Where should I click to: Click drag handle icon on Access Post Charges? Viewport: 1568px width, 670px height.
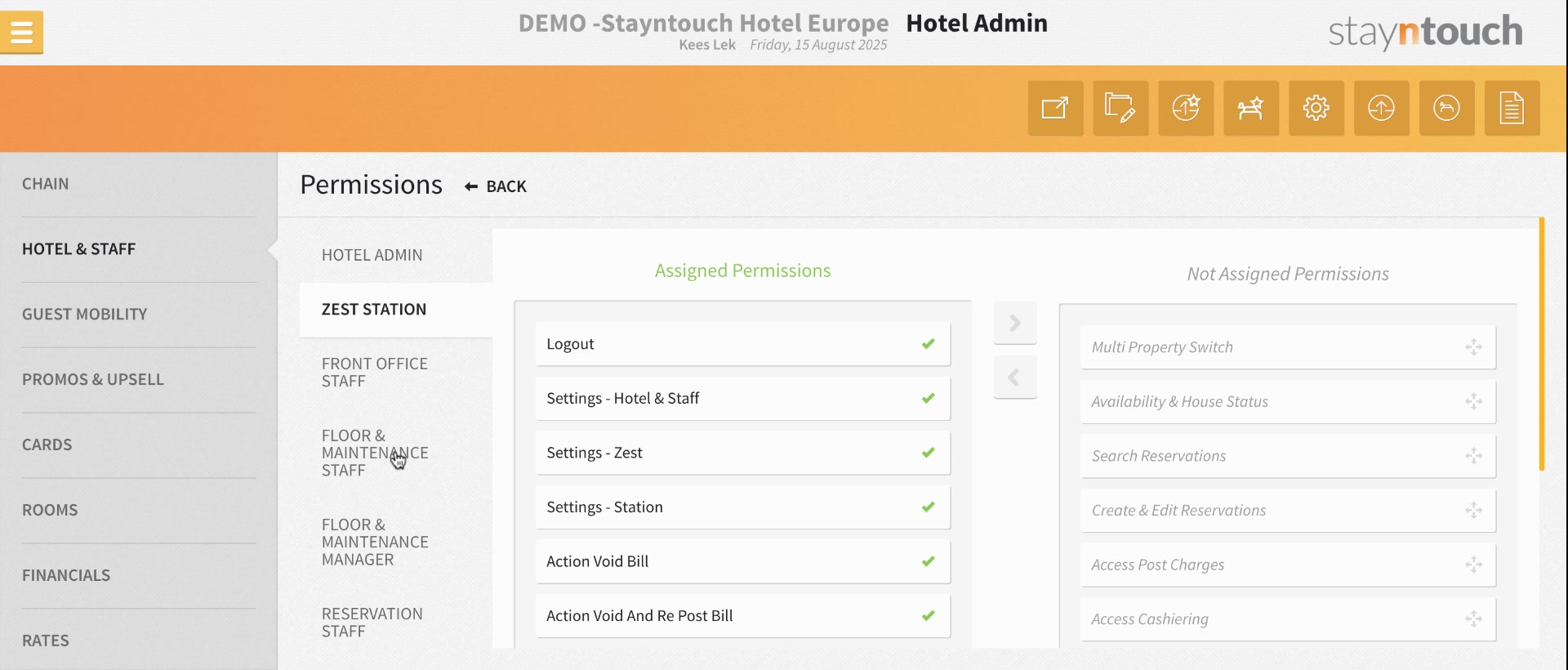click(1473, 565)
